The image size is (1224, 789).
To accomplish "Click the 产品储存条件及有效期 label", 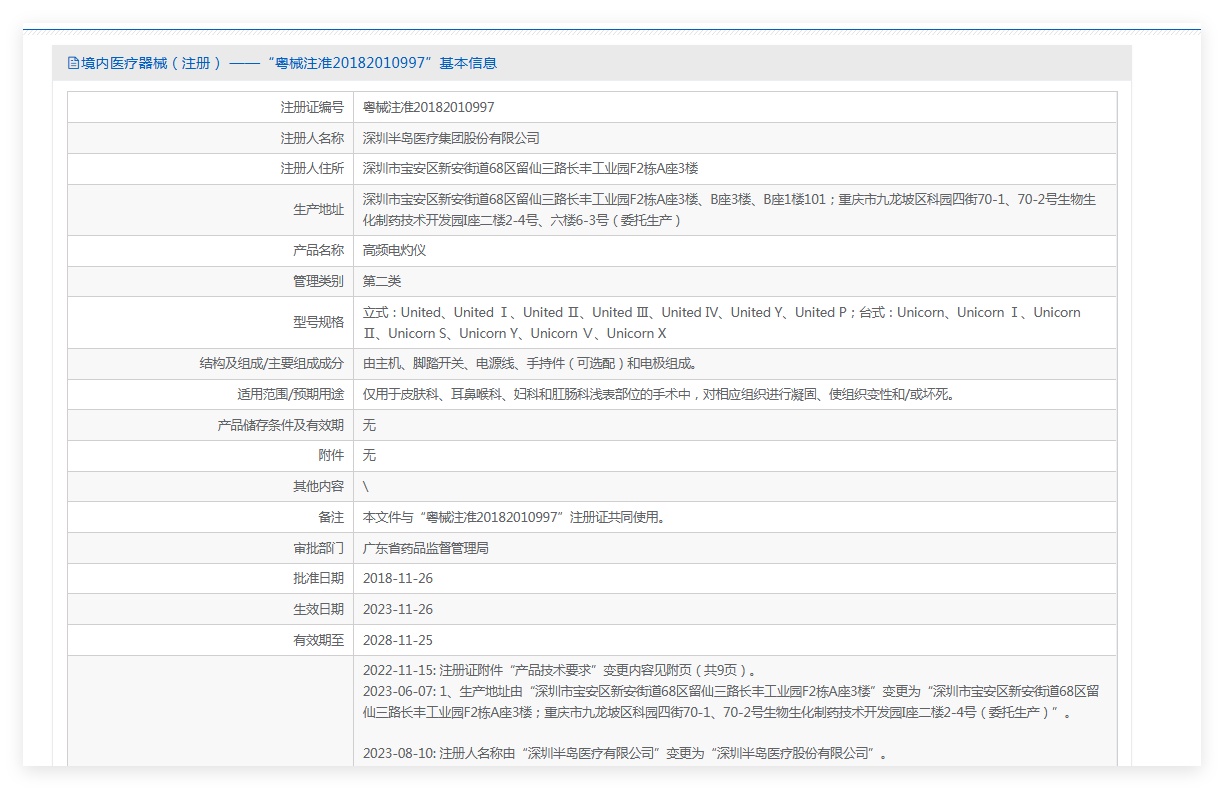I will coord(280,425).
